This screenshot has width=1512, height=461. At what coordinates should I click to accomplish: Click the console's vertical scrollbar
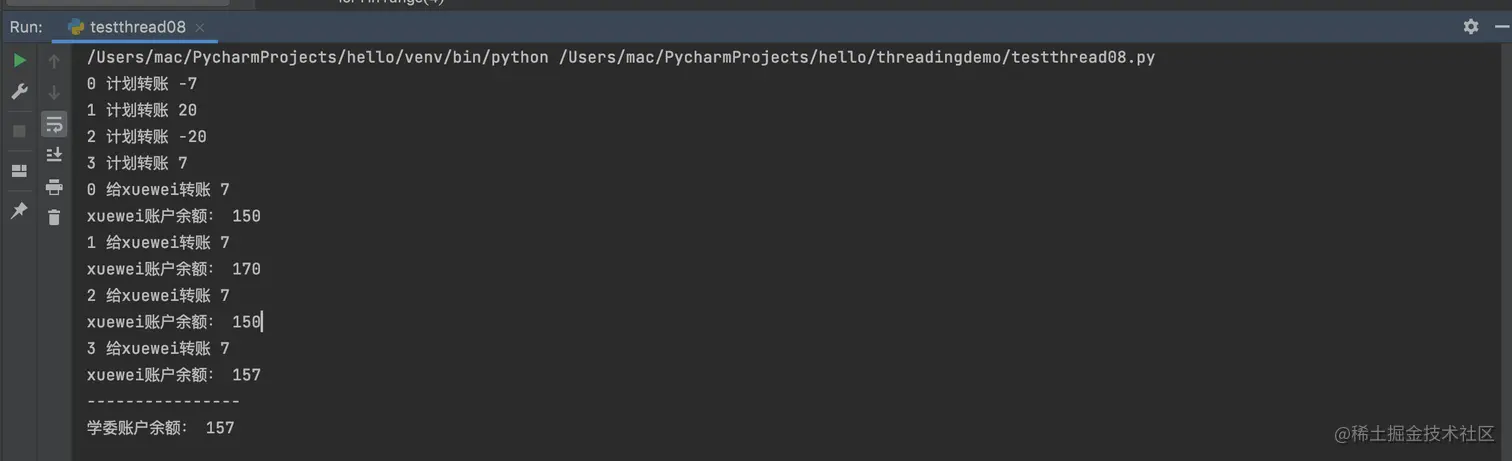[x=1506, y=250]
